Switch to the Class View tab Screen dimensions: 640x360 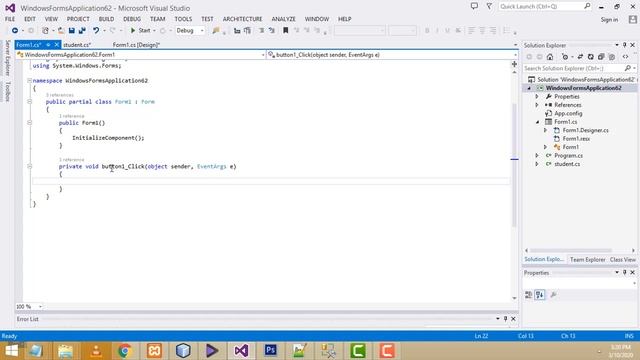622,260
